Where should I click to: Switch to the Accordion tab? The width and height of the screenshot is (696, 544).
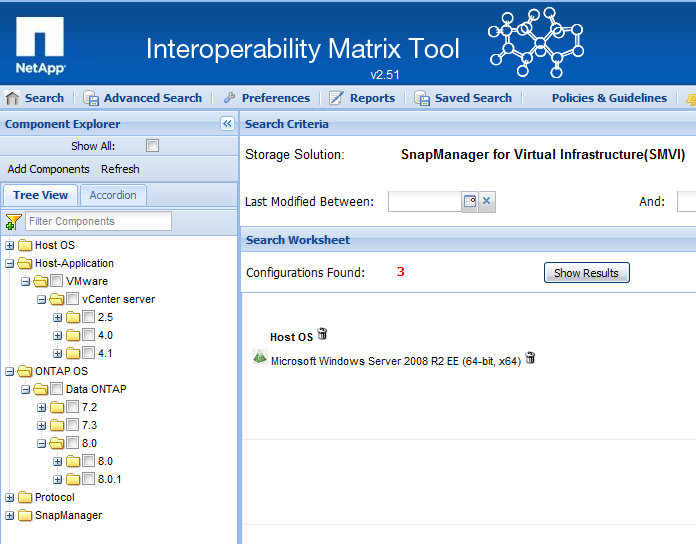[113, 195]
